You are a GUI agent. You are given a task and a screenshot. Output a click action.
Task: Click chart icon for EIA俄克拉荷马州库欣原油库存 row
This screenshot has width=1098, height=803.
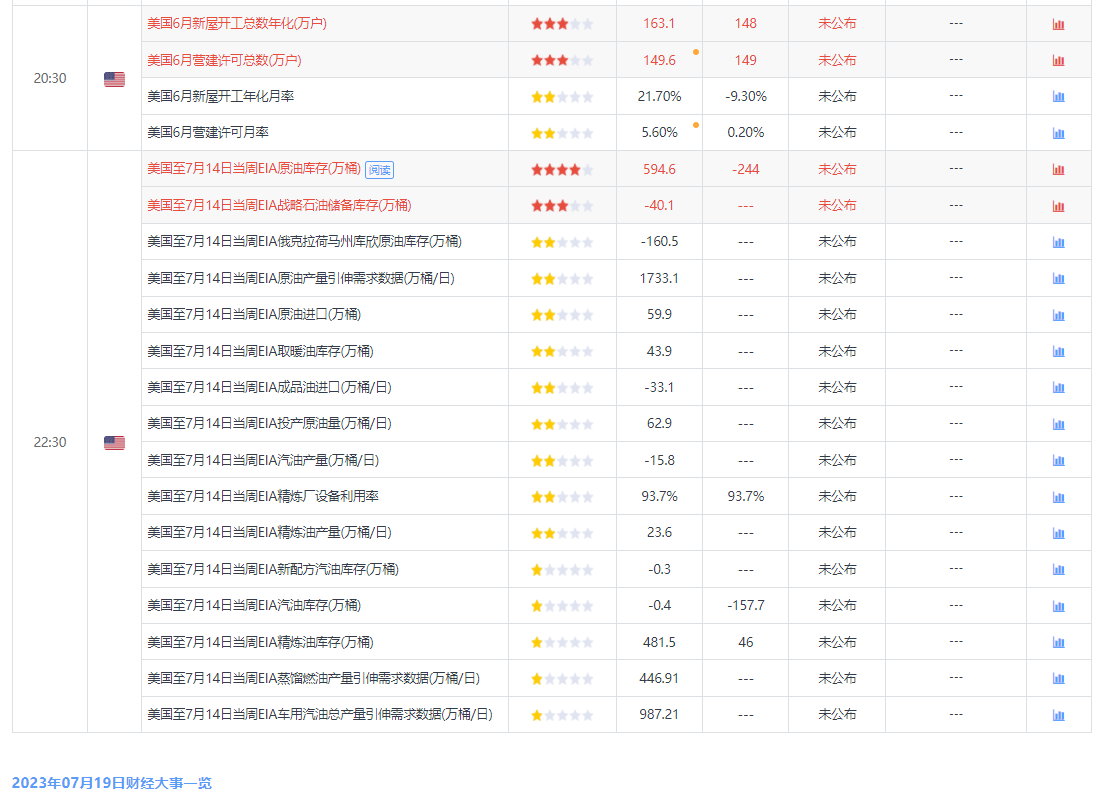(x=1058, y=242)
